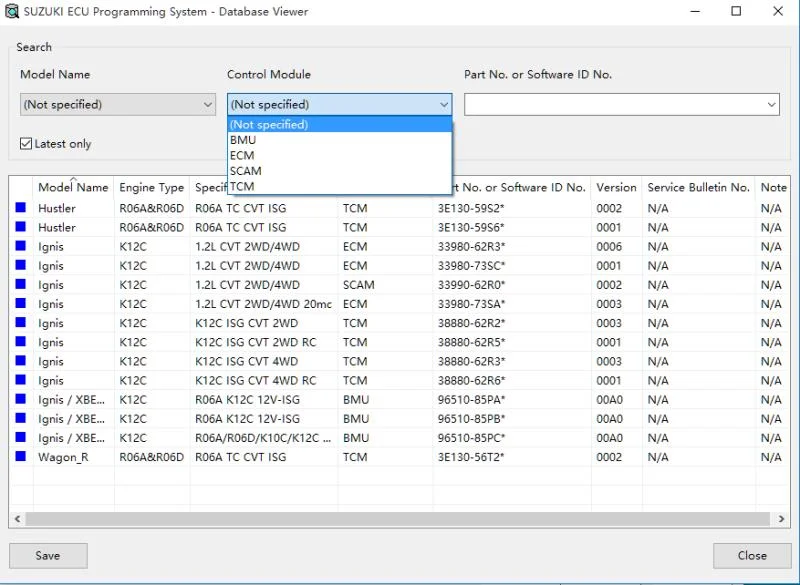
Task: Select 1.2L CVT 2WD/4WD 20mc cell
Action: tap(263, 304)
